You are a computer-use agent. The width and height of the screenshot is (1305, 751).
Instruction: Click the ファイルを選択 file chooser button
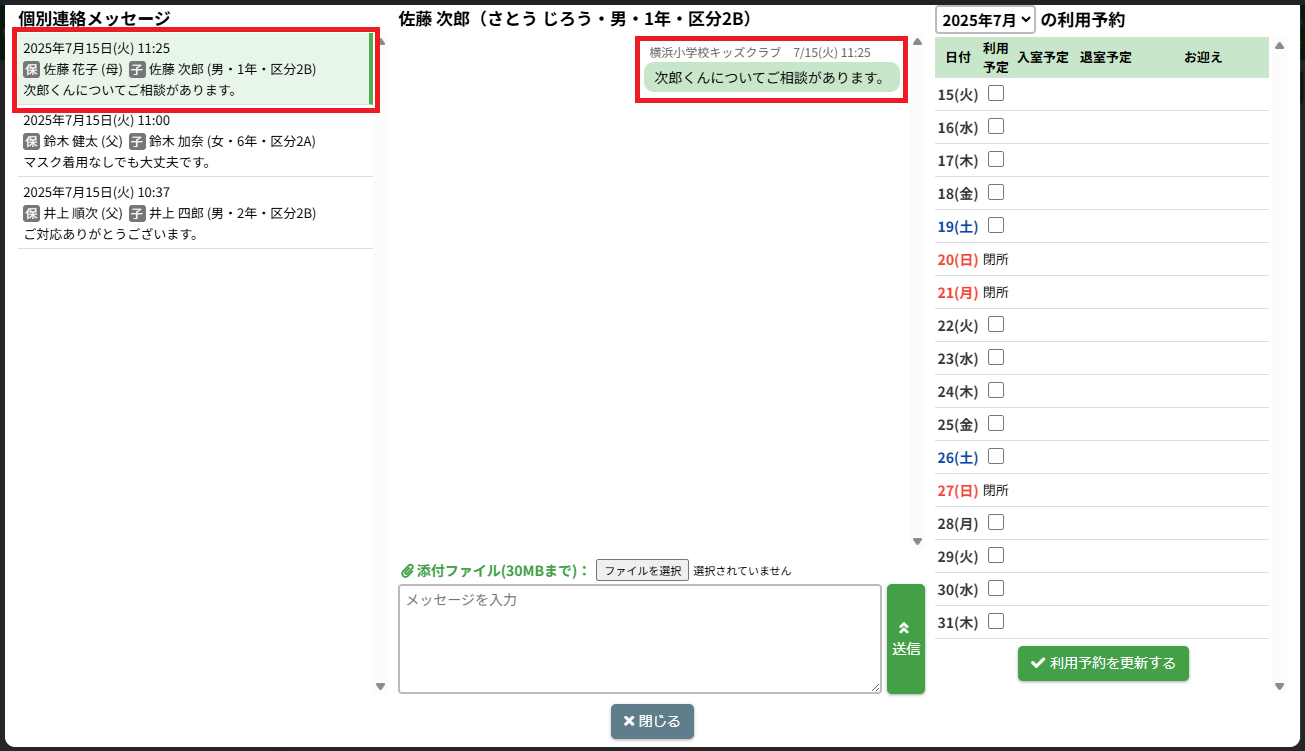(642, 571)
